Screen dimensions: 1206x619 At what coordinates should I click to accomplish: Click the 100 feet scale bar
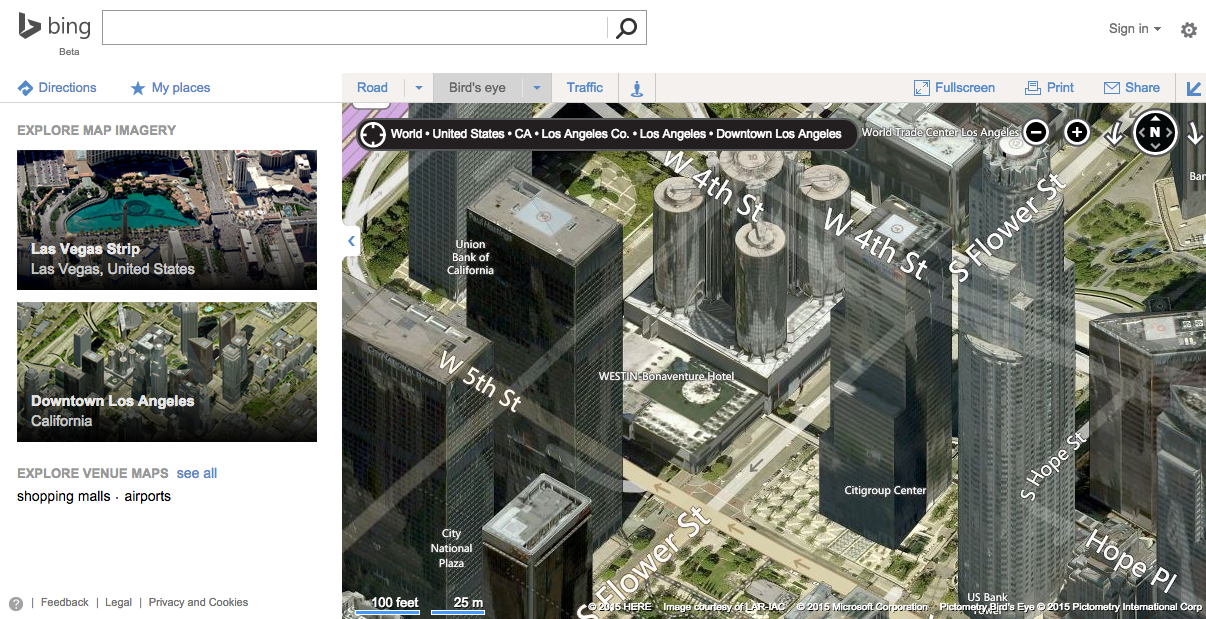pos(388,605)
